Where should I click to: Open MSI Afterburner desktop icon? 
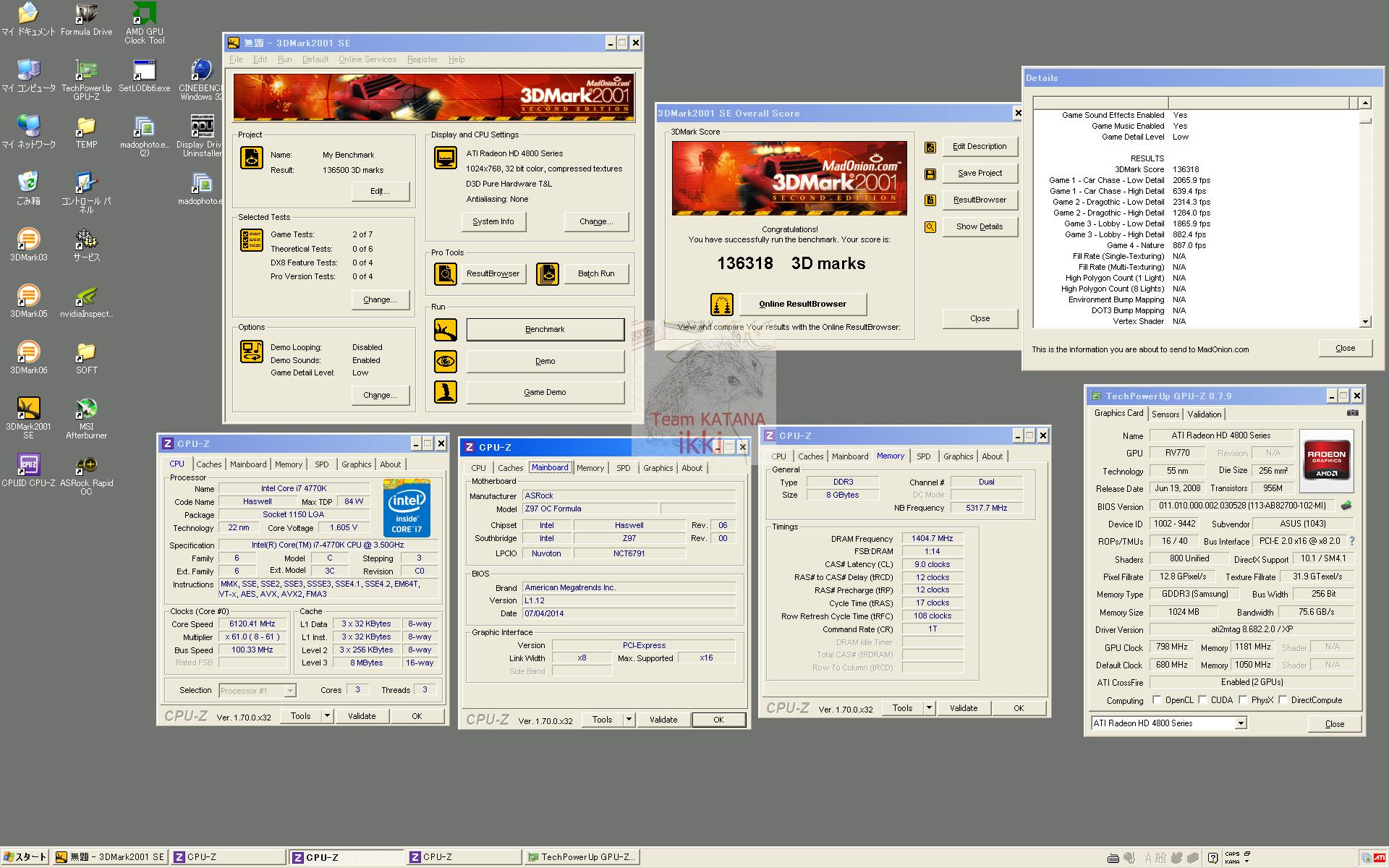click(86, 418)
